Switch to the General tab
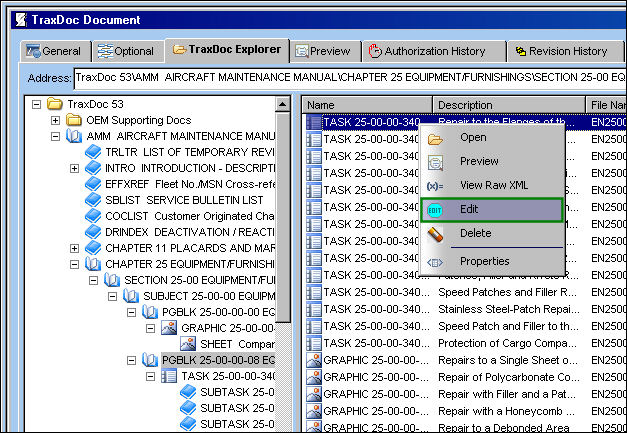 click(54, 51)
